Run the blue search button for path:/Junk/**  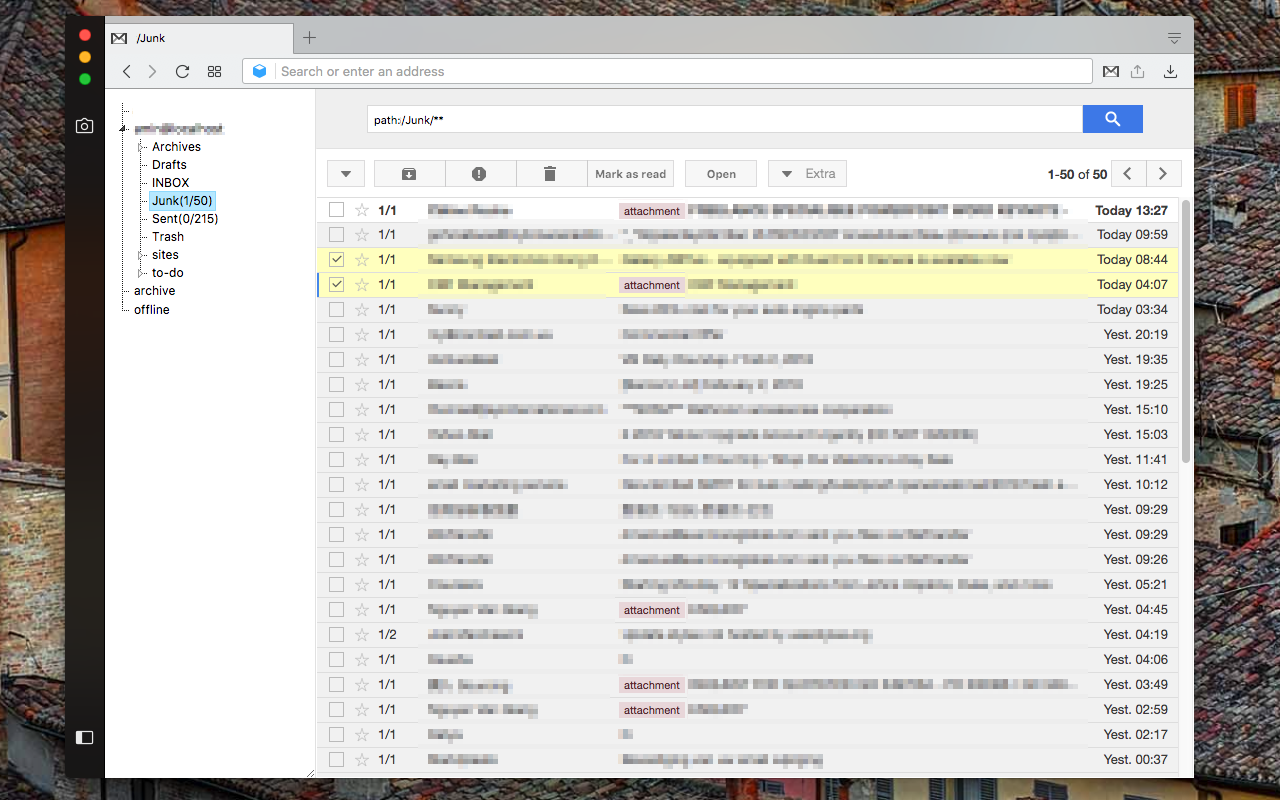[x=1112, y=118]
